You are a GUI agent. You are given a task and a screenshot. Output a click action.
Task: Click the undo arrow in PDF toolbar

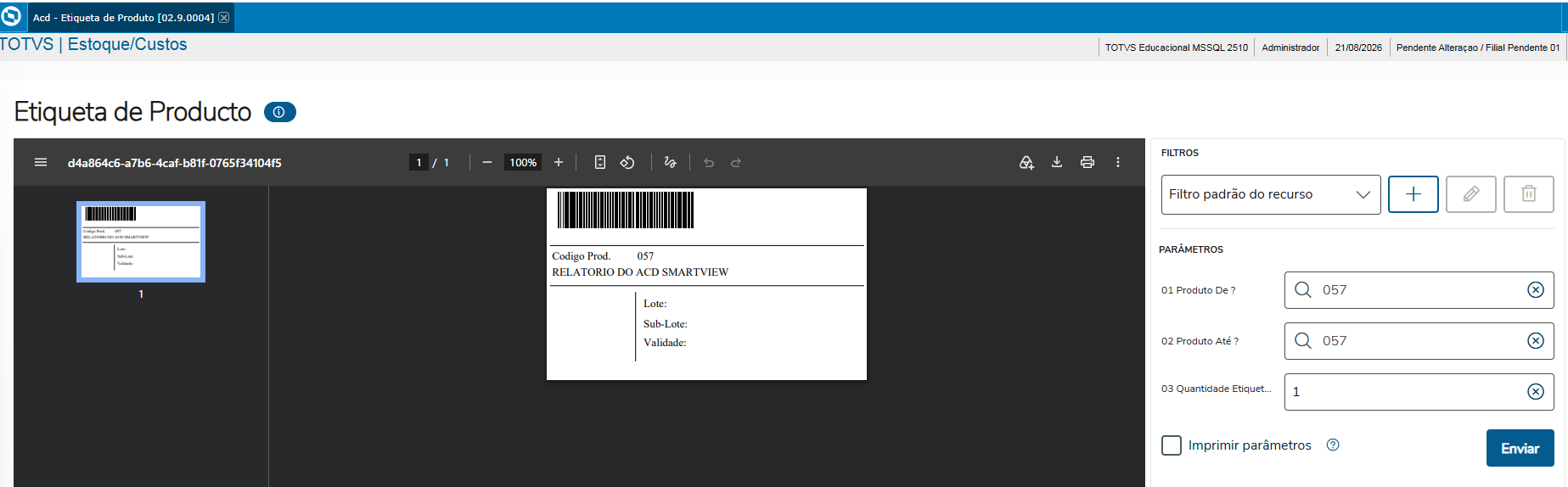709,162
